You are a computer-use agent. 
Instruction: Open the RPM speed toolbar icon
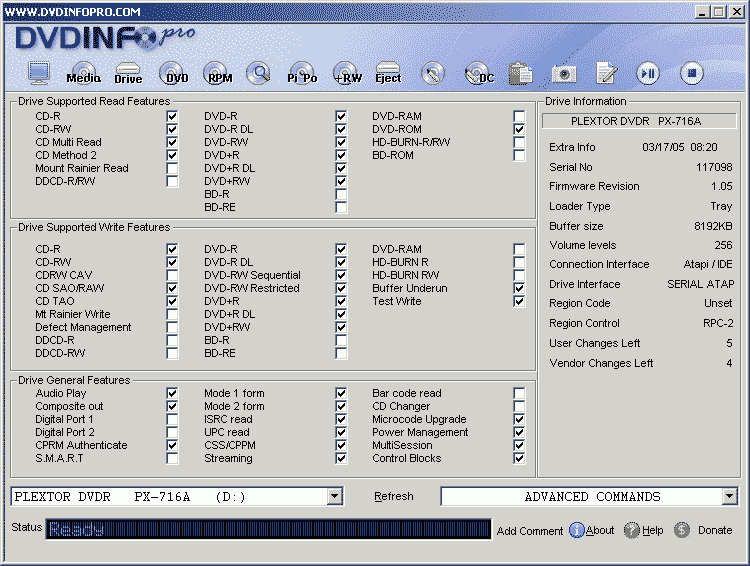pos(218,73)
